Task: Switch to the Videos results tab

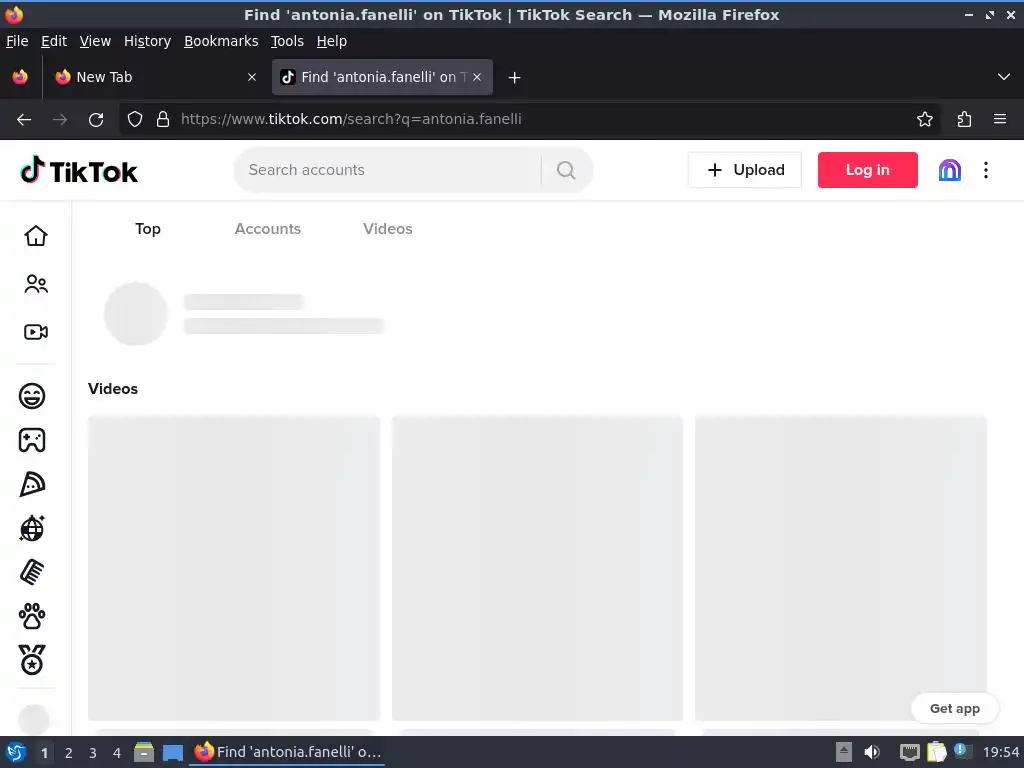Action: [388, 229]
